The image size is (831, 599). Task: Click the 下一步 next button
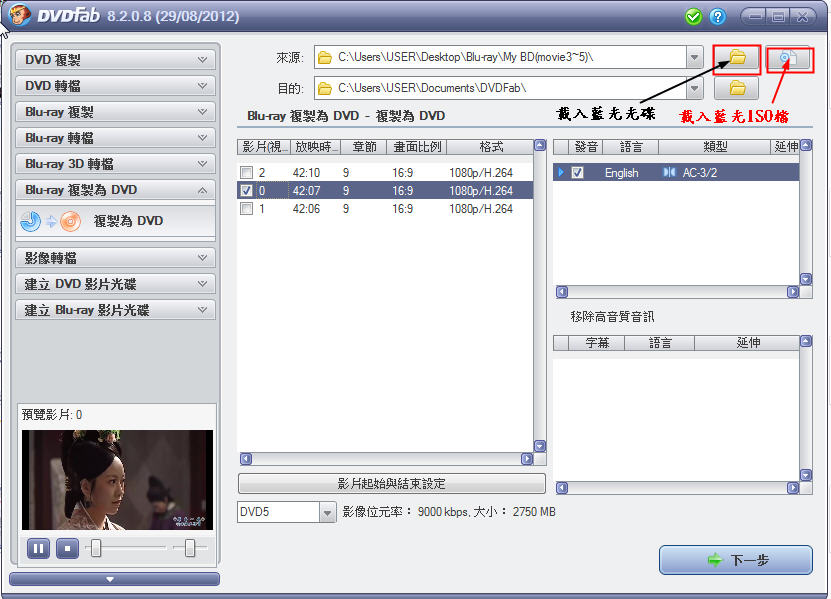point(736,560)
